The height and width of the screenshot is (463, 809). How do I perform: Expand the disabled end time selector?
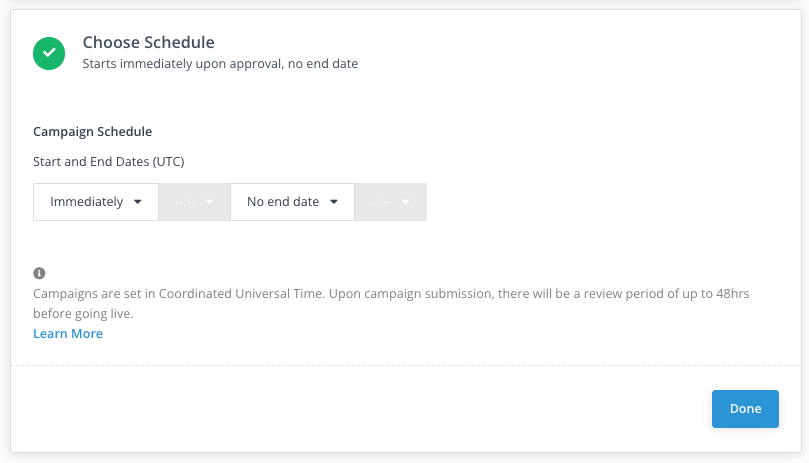(x=390, y=202)
